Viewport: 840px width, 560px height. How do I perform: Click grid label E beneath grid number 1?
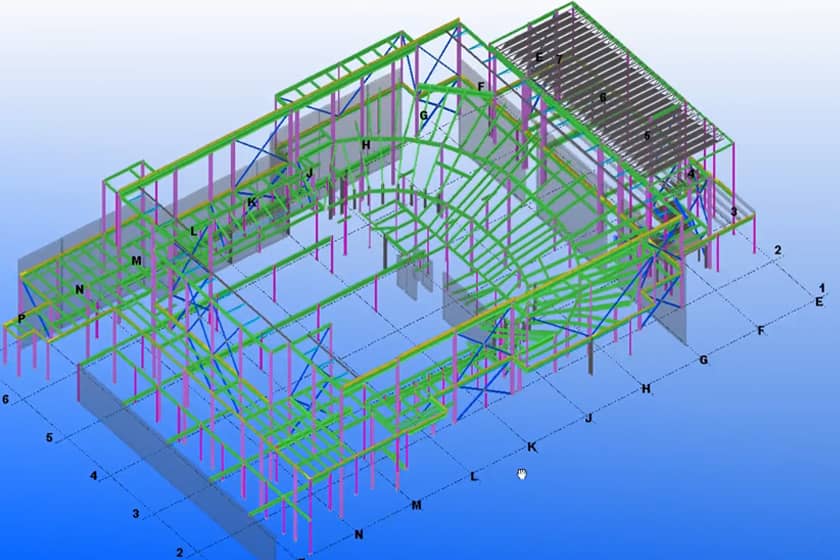pyautogui.click(x=819, y=301)
